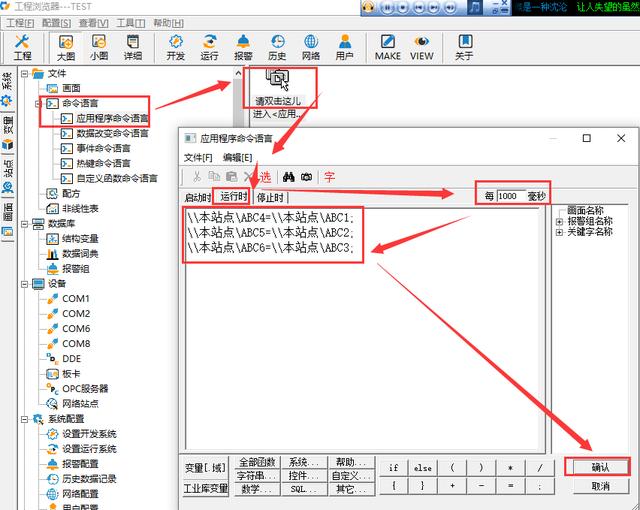Collapse the 命令语言 tree node

pos(38,104)
